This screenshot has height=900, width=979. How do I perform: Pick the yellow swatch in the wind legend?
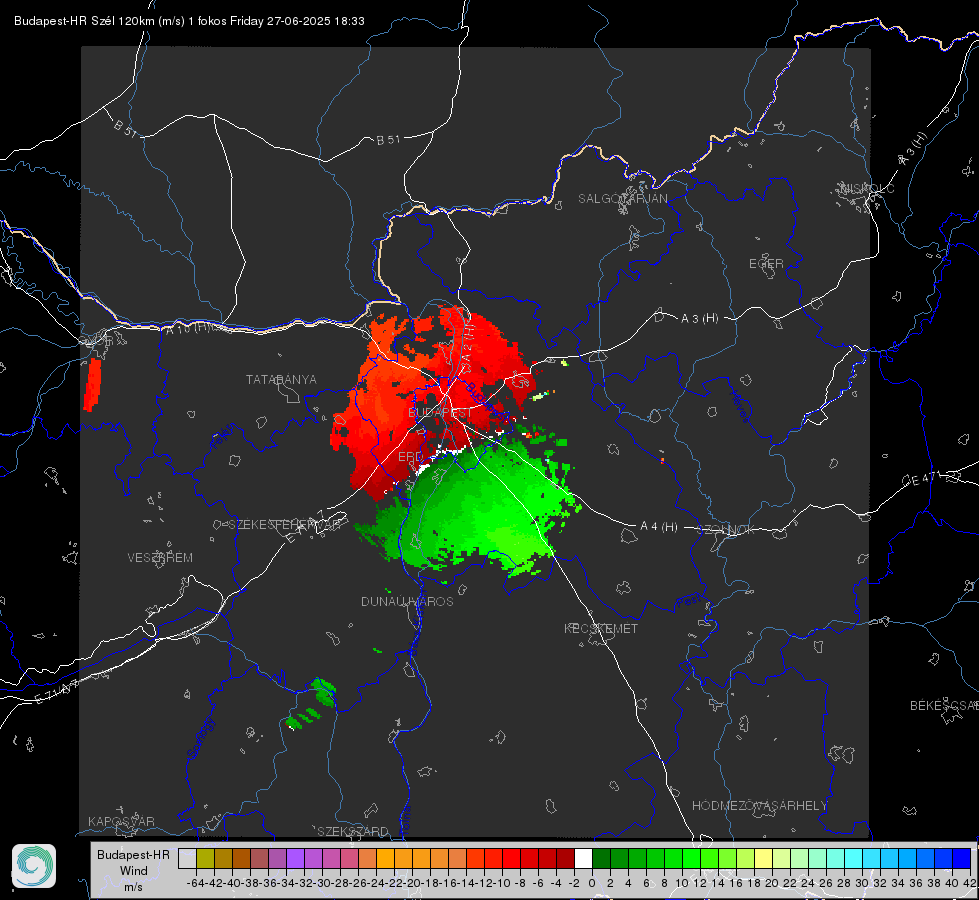click(x=763, y=858)
